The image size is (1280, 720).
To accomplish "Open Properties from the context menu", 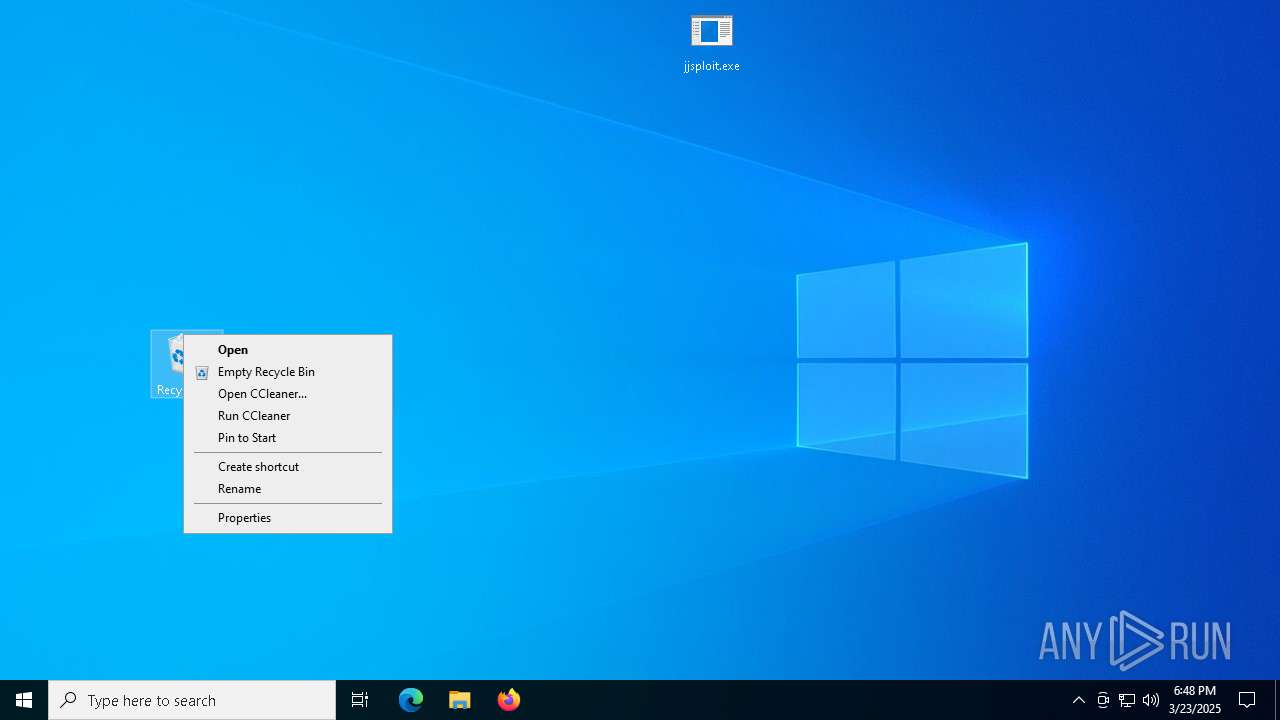I will [x=288, y=518].
